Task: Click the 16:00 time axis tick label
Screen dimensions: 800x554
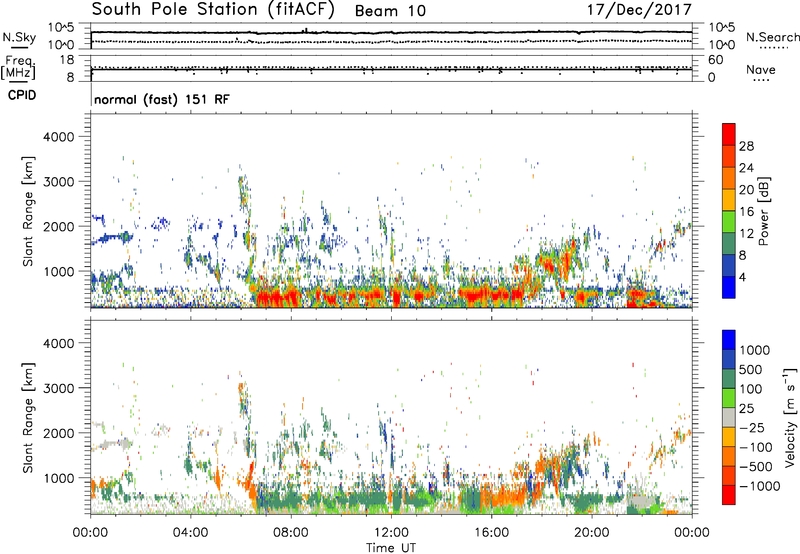Action: (x=491, y=533)
